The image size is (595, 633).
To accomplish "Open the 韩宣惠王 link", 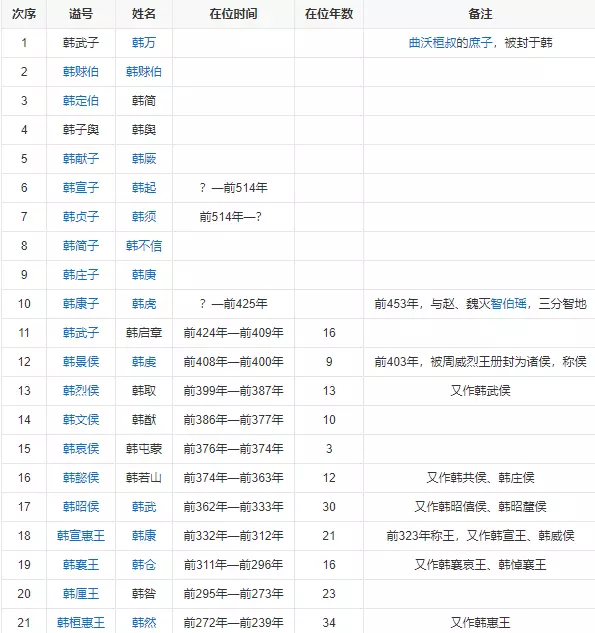I will [x=81, y=536].
